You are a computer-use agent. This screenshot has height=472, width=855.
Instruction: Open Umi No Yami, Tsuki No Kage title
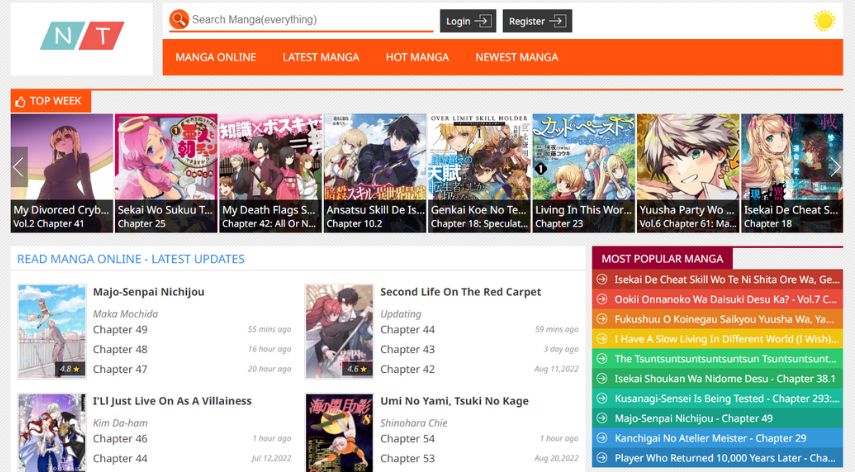454,401
